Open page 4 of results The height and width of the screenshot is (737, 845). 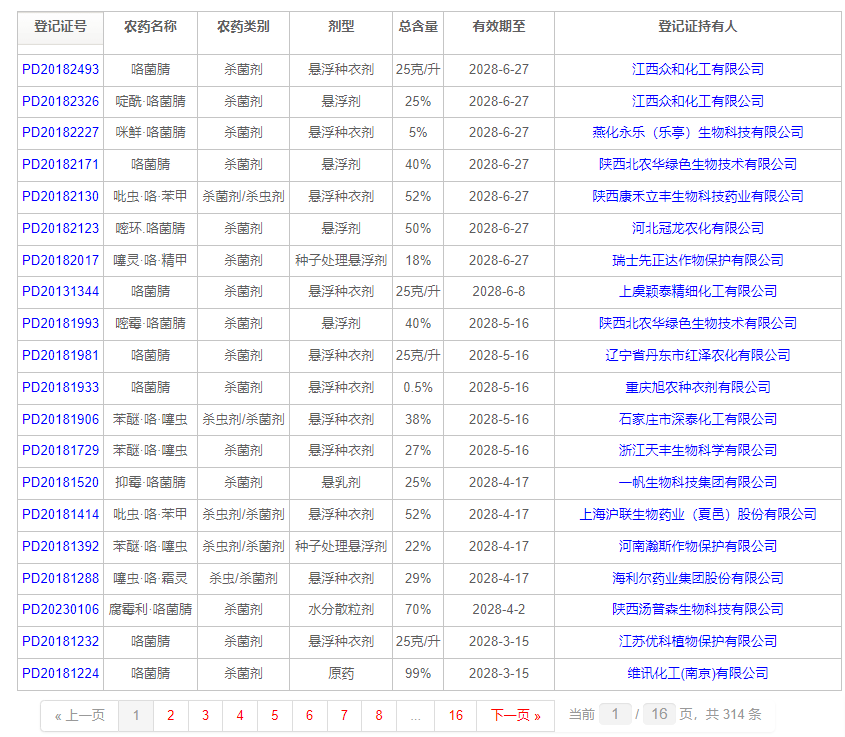point(240,716)
